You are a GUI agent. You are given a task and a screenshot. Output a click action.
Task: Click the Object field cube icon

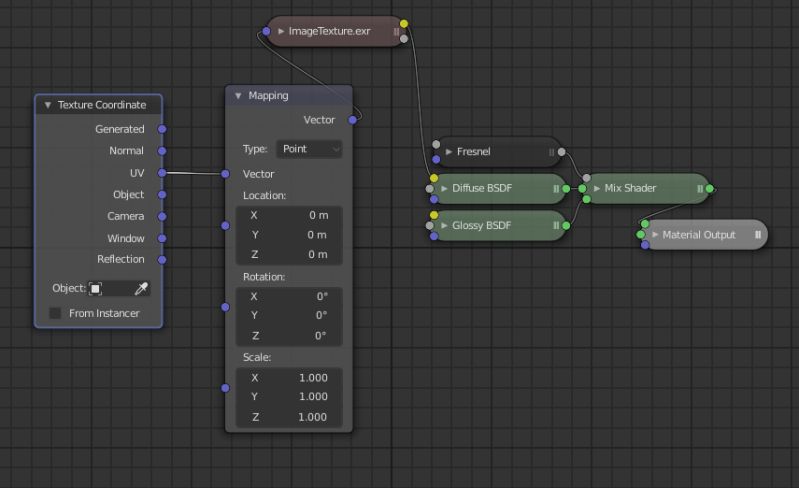pyautogui.click(x=95, y=288)
